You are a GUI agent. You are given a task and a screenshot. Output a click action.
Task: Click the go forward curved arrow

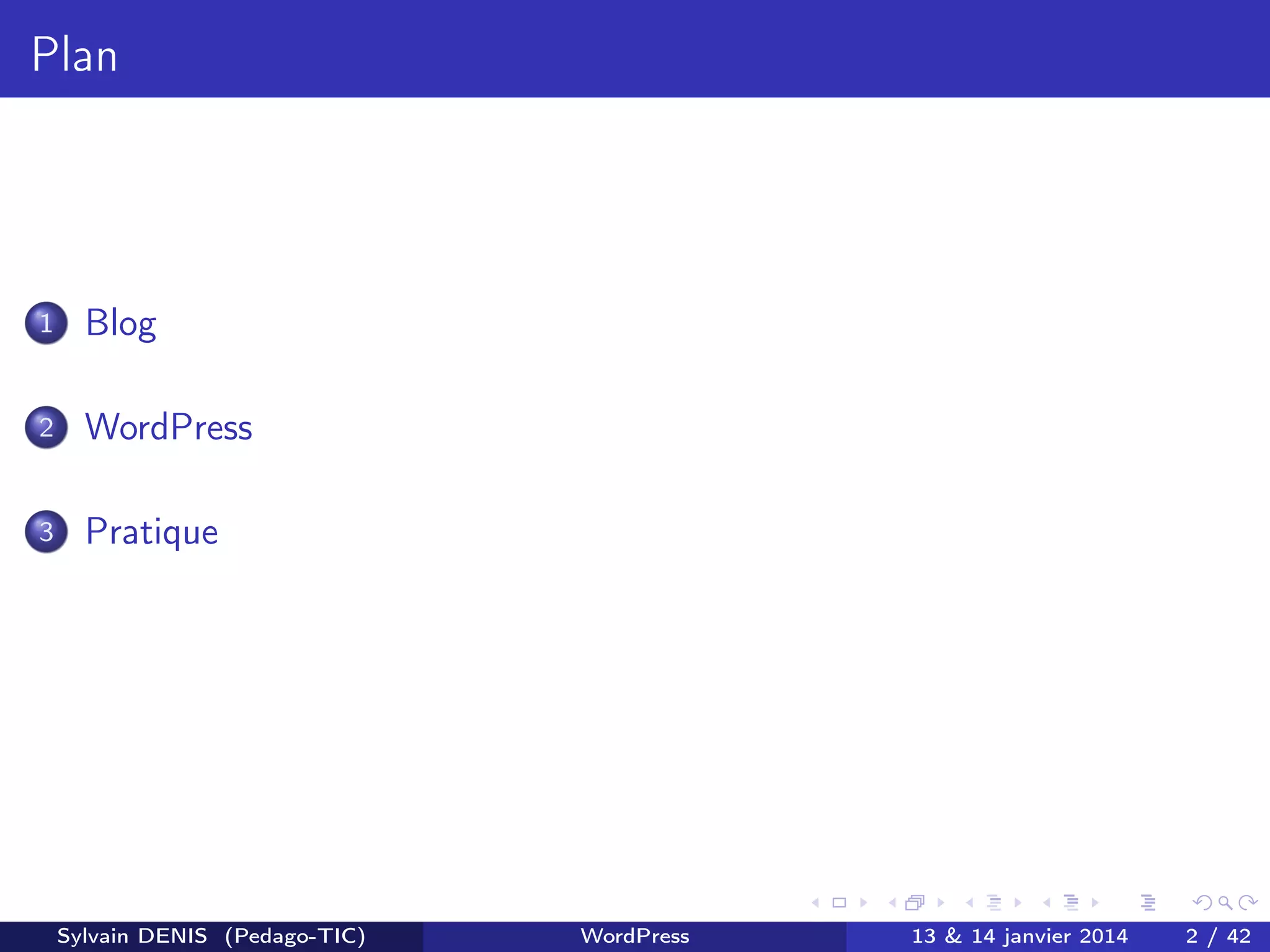click(1248, 903)
